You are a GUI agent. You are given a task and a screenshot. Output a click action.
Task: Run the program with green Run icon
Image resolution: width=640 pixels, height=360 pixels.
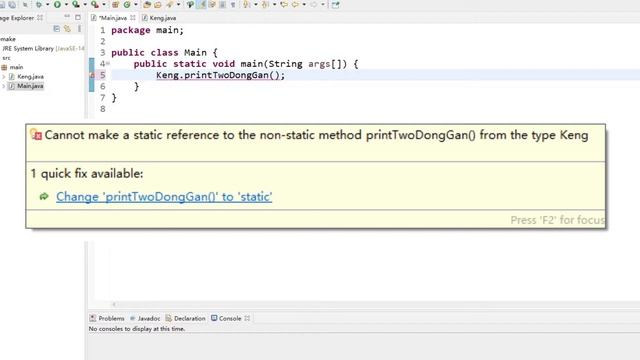(x=58, y=4)
